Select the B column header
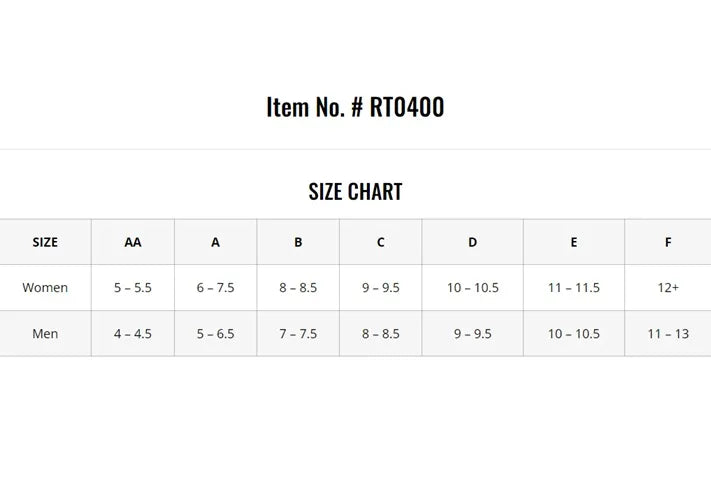 tap(298, 242)
